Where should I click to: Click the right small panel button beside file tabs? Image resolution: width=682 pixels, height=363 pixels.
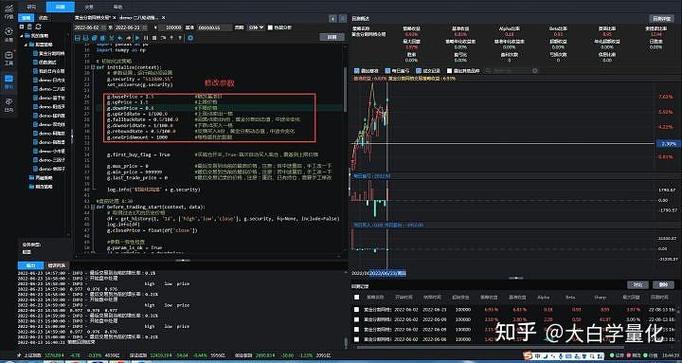pos(343,19)
